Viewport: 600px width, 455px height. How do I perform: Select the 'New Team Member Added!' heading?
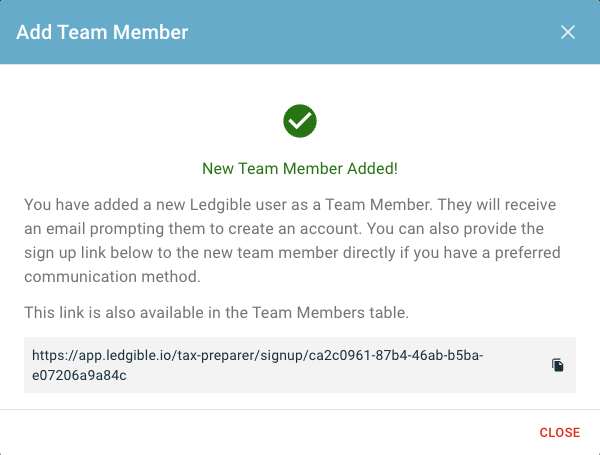coord(300,169)
